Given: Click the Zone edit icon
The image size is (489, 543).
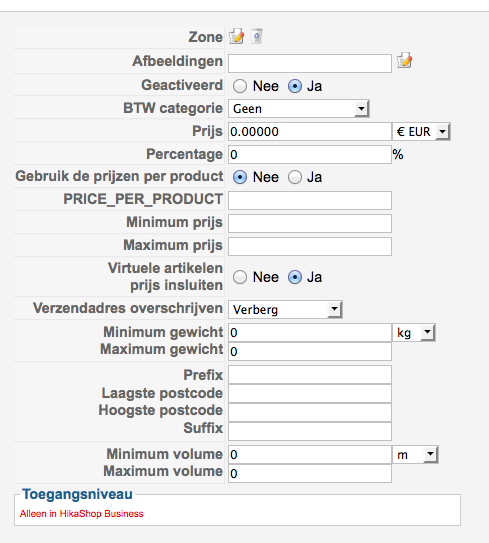Looking at the screenshot, I should pyautogui.click(x=237, y=36).
